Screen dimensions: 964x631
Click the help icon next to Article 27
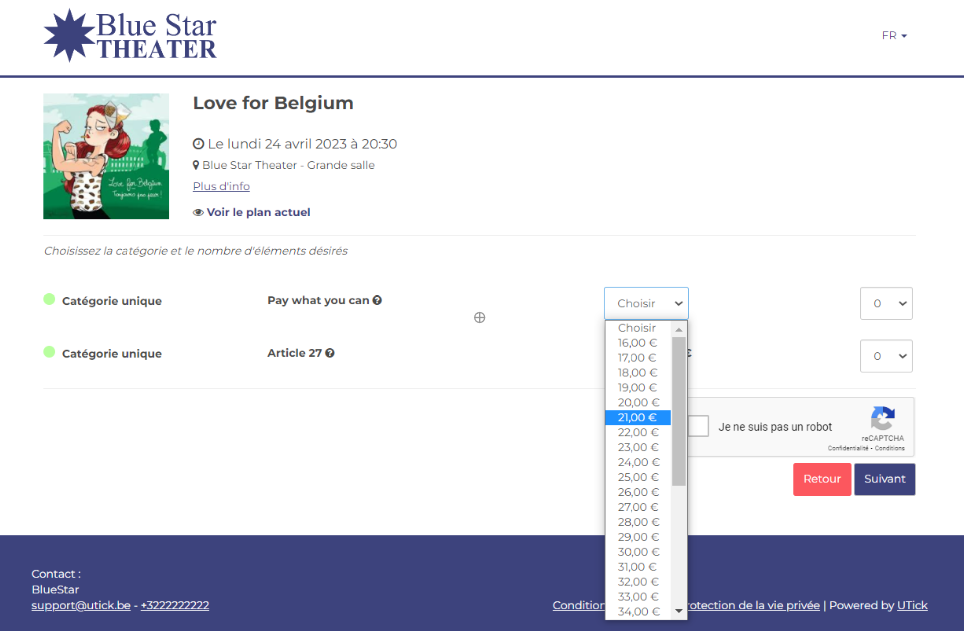330,353
